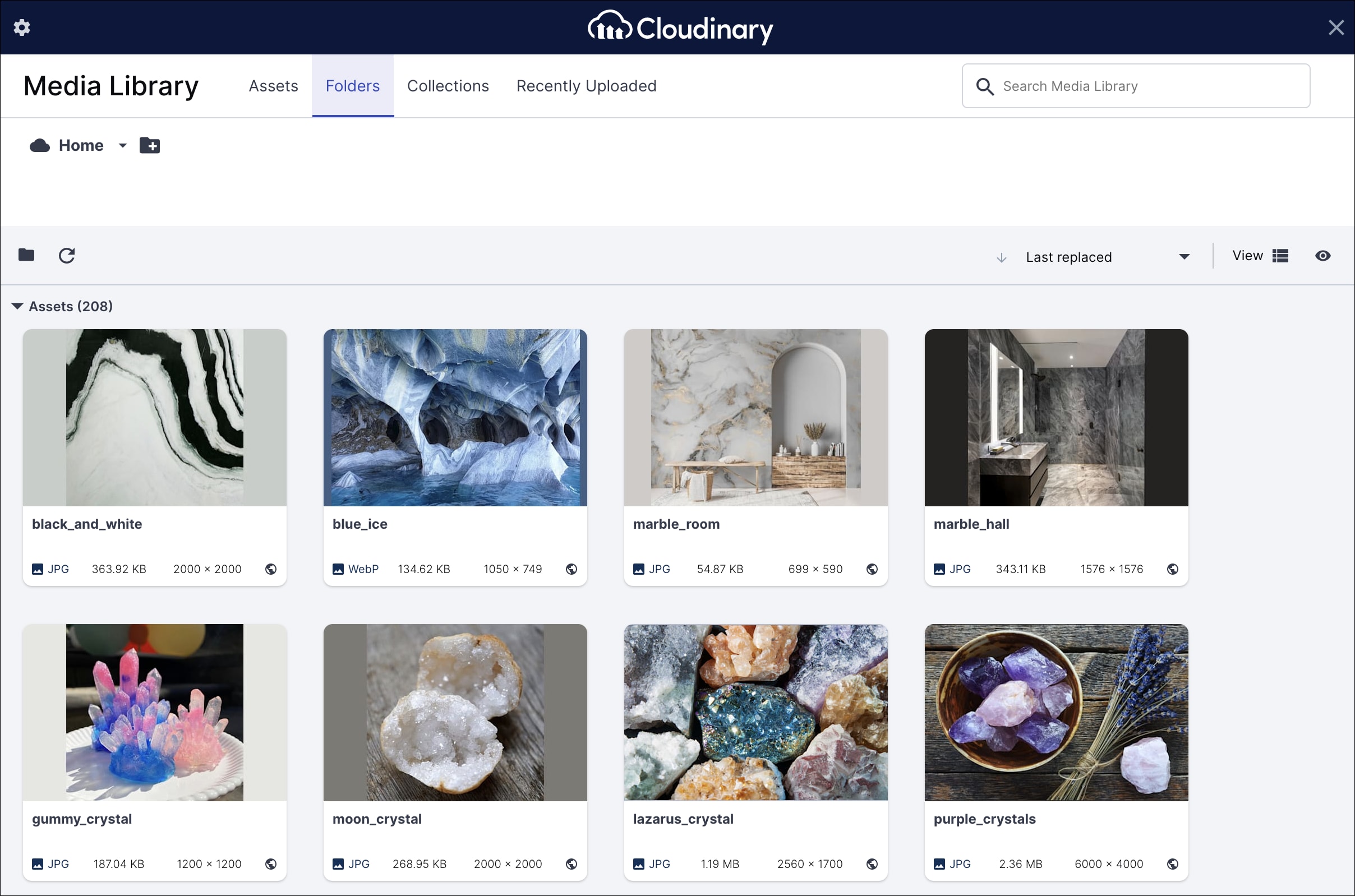The image size is (1355, 896).
Task: Select the lazarus_crystal thumbnail
Action: coord(755,712)
